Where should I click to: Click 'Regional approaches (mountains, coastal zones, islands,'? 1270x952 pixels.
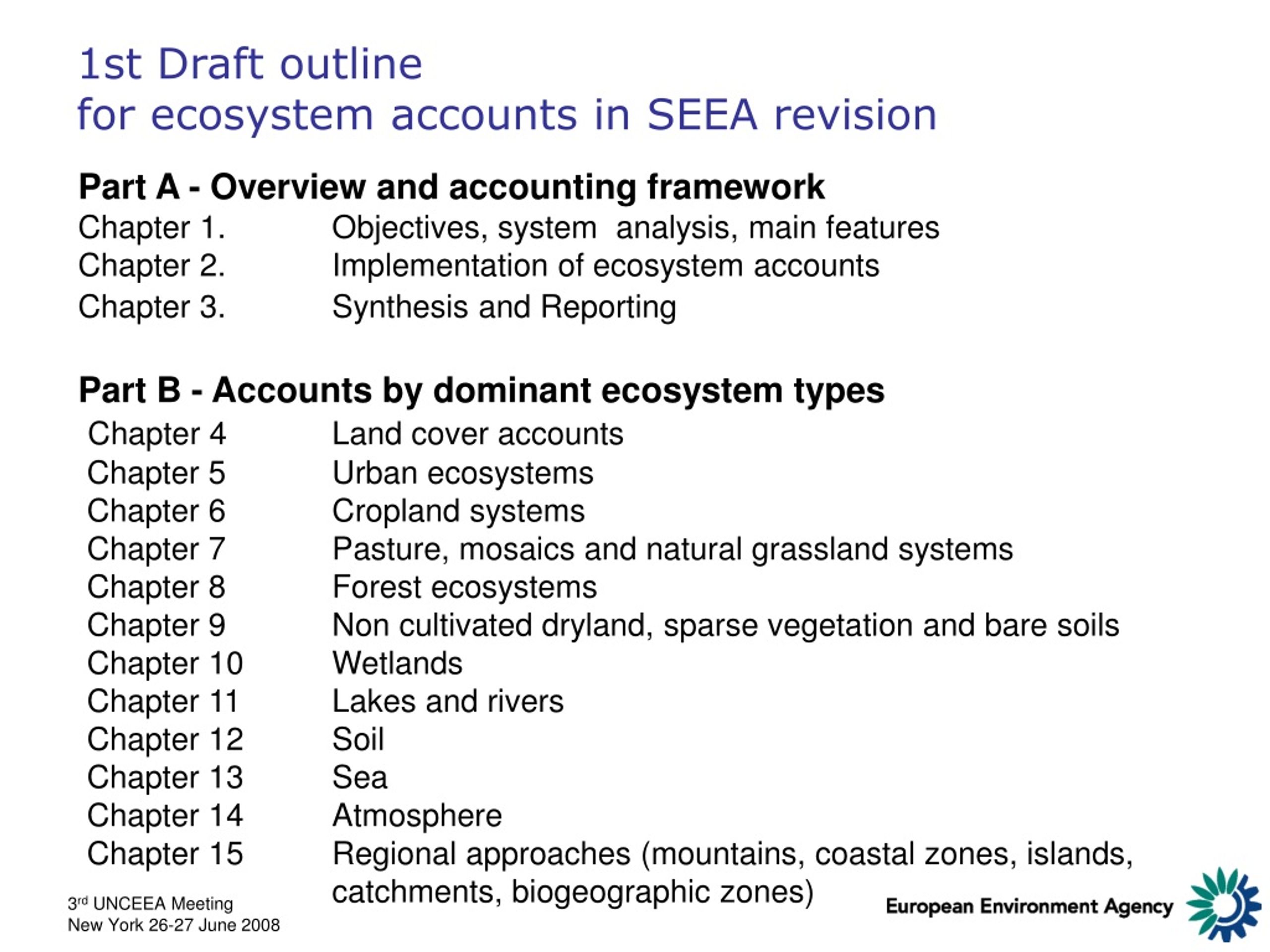pos(733,855)
